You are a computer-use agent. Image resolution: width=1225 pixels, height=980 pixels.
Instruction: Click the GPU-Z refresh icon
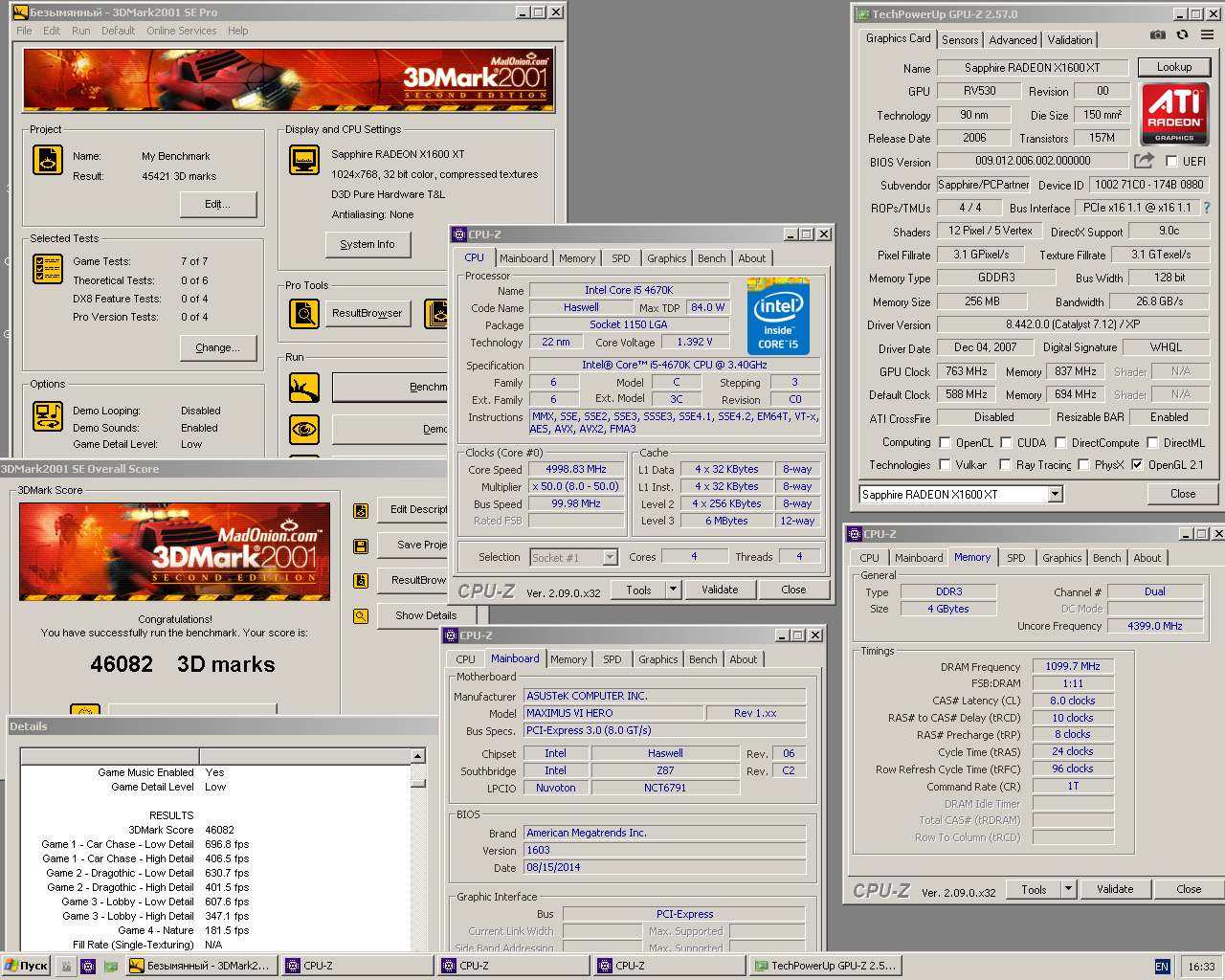point(1182,34)
